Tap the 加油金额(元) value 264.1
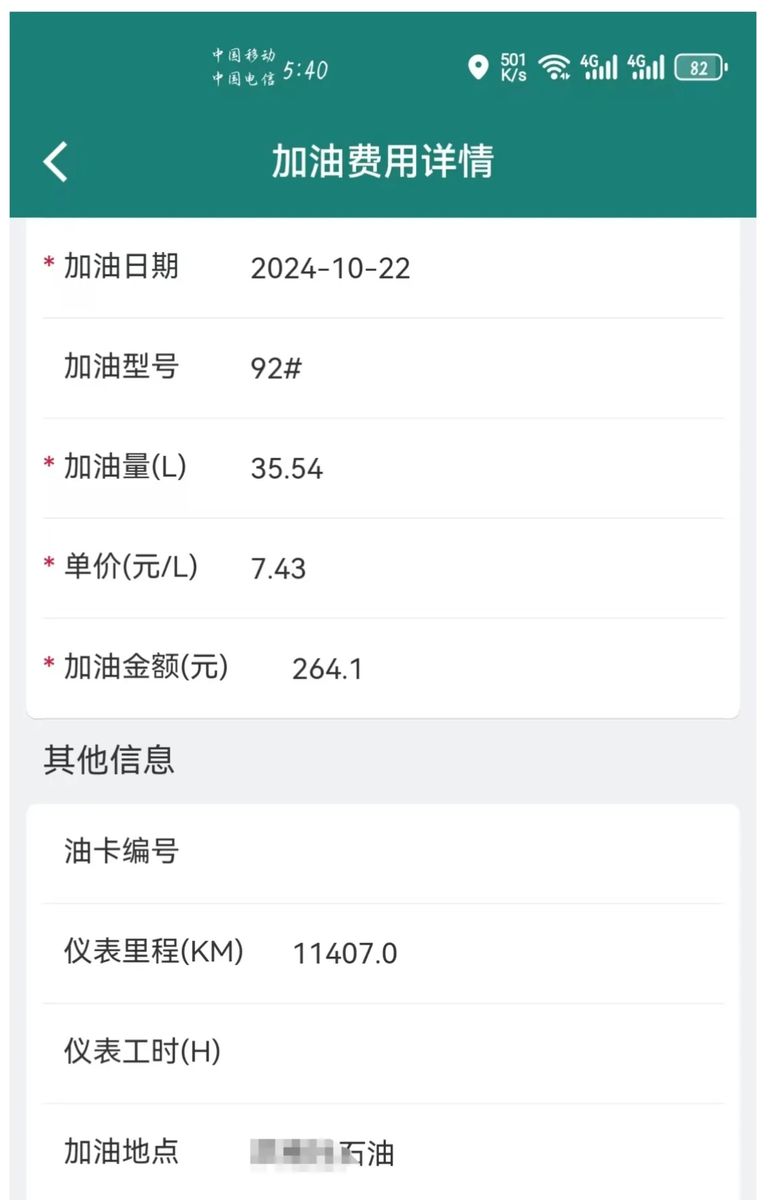Screen dimensions: 775x1200 pos(327,669)
